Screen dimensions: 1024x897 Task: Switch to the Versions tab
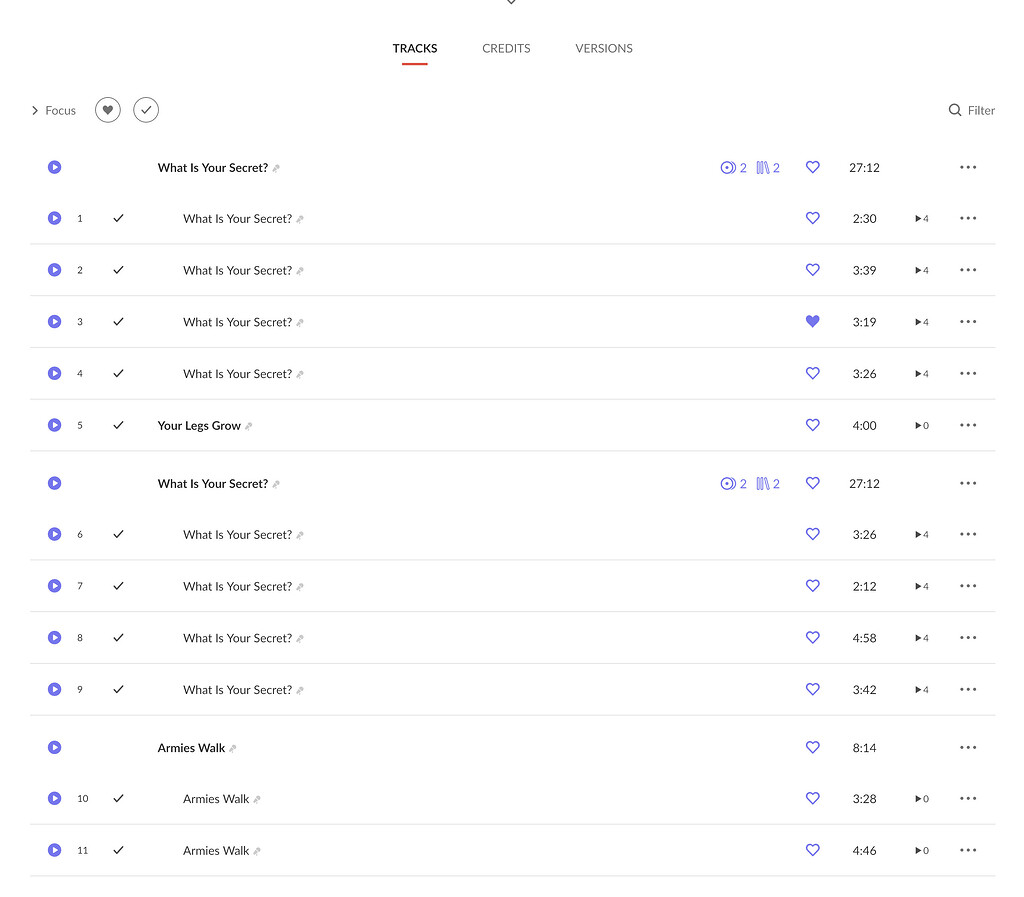tap(604, 48)
